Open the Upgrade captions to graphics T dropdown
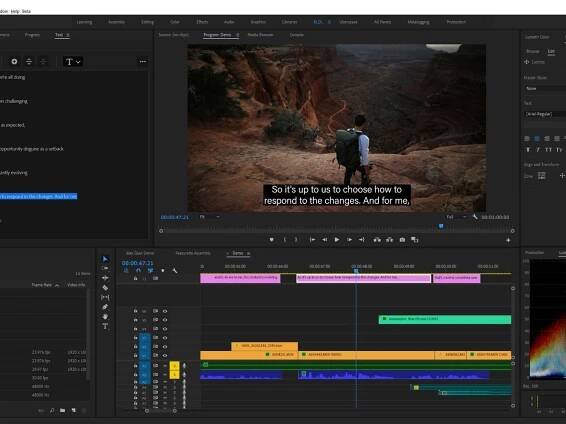Screen dimensions: 566x424 click(73, 61)
